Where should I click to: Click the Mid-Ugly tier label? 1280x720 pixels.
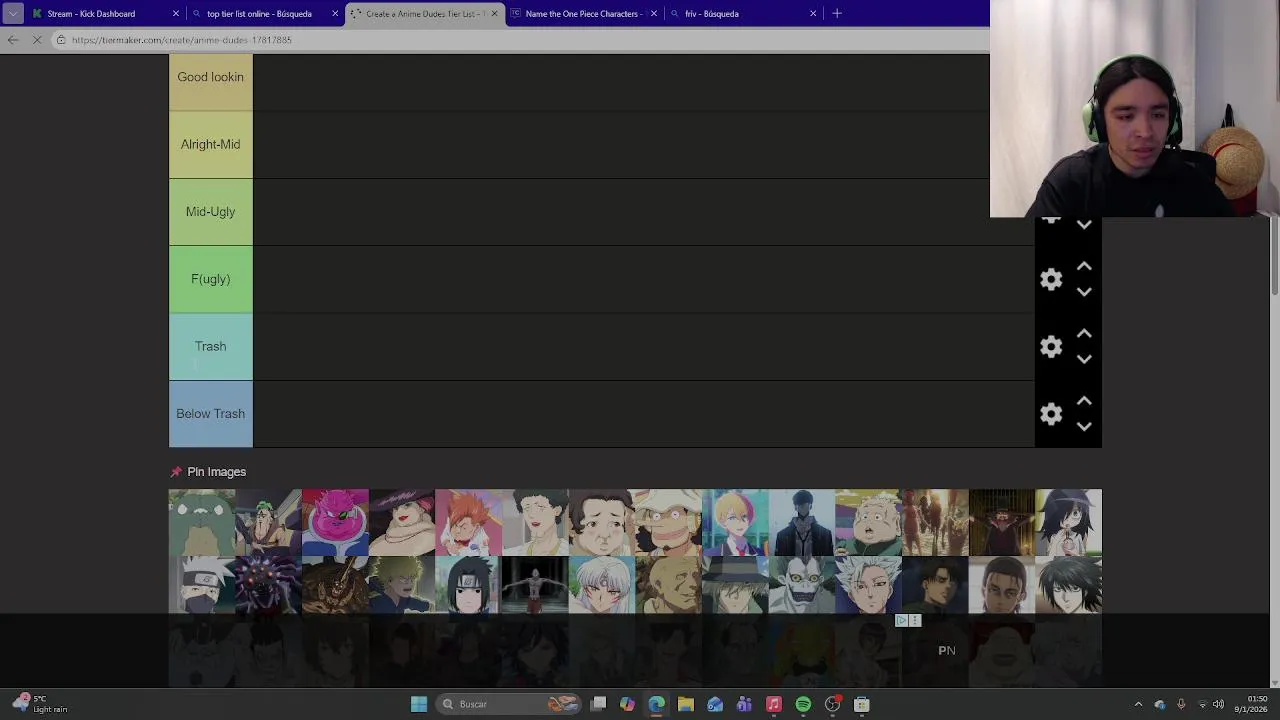point(210,212)
